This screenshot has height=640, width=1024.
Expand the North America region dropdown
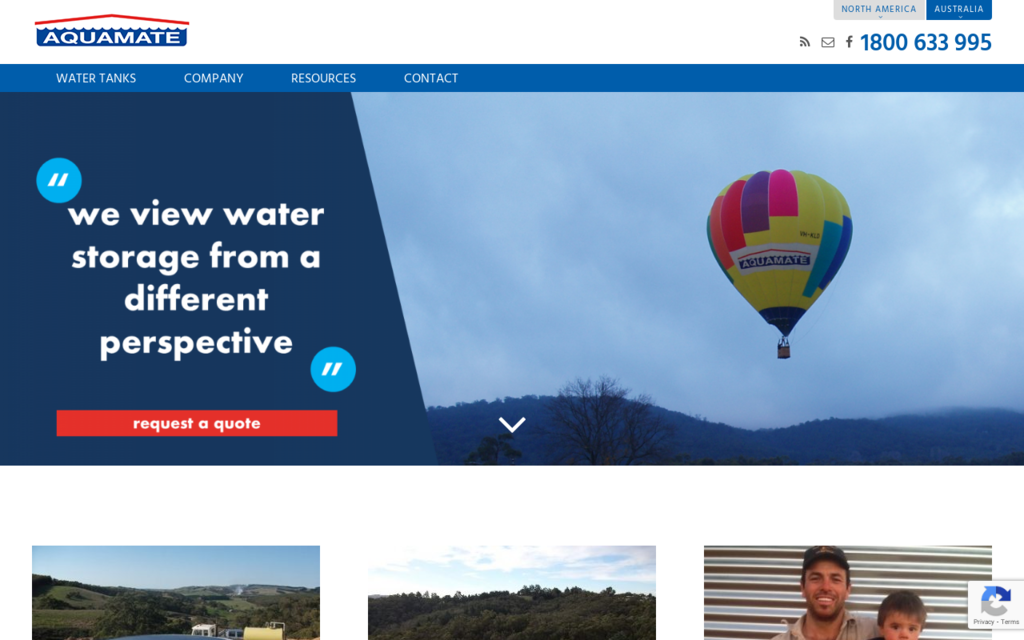point(879,10)
